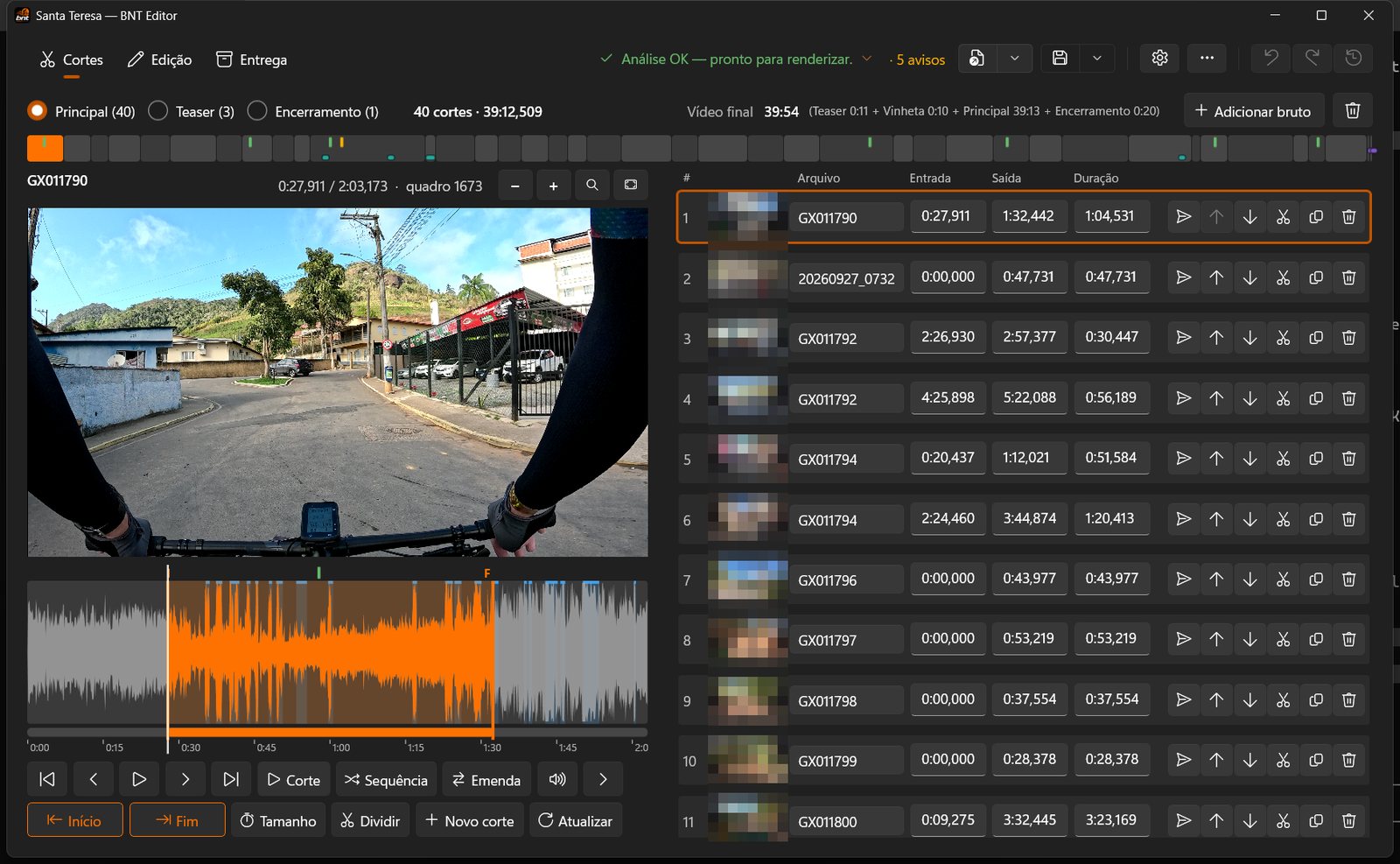Open the 5 avisos warnings link
This screenshot has width=1400, height=864.
920,60
